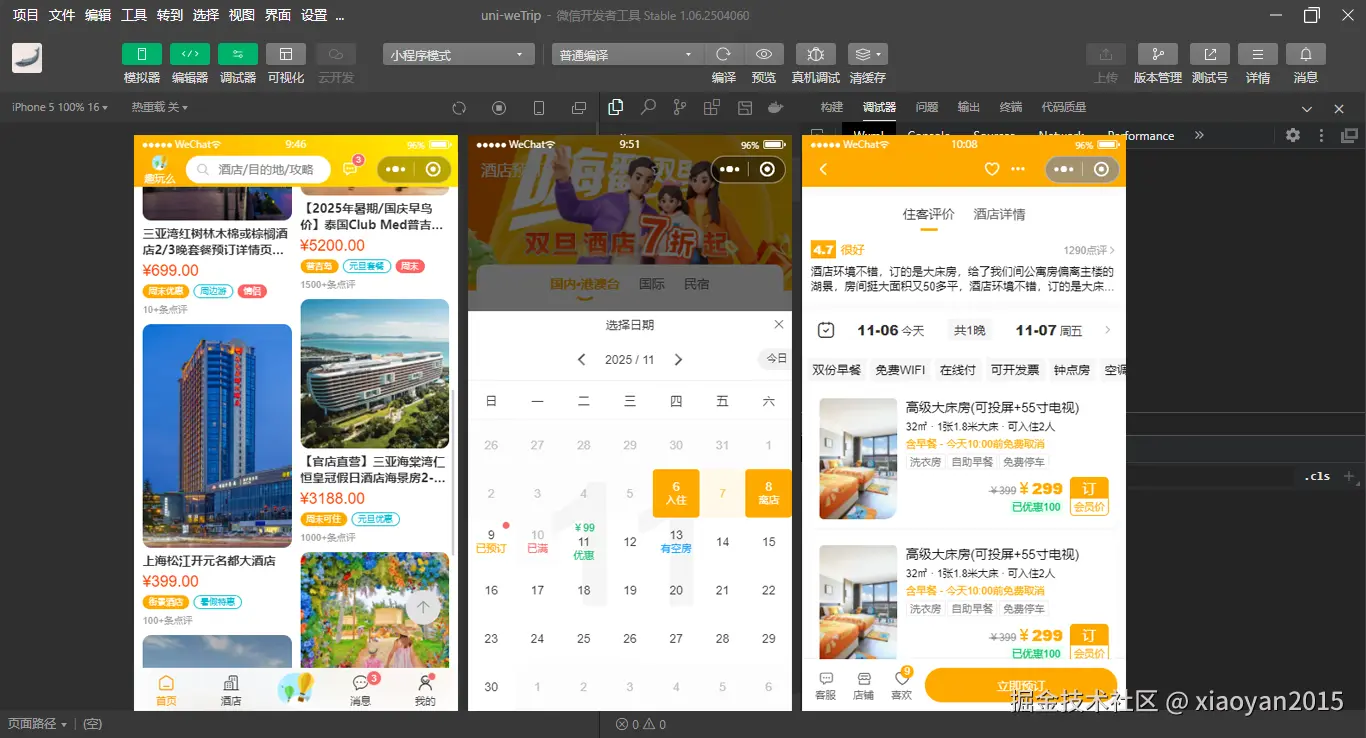Switch to the Network tab in DevTools
Screen dimensions: 1366x738
point(1061,135)
